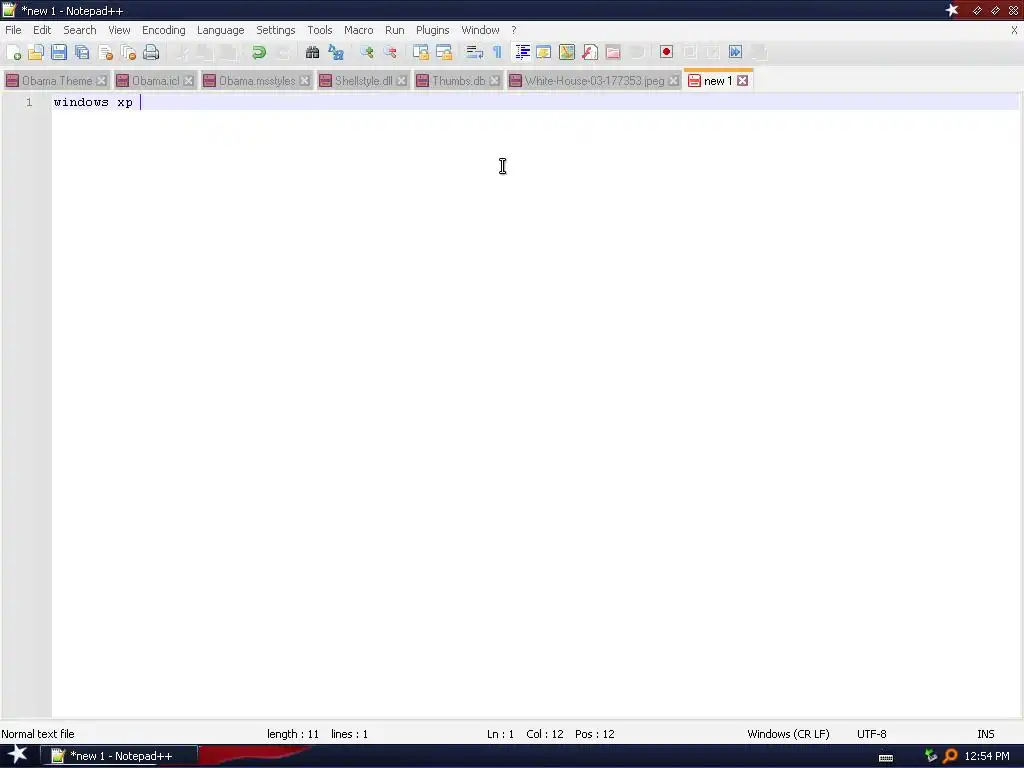Open the Run menu
This screenshot has height=768, width=1024.
394,30
